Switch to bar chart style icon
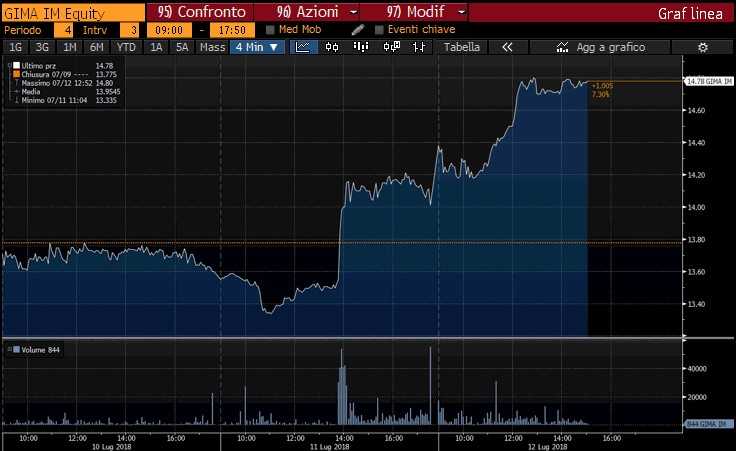Viewport: 736px width, 451px height. click(x=360, y=47)
